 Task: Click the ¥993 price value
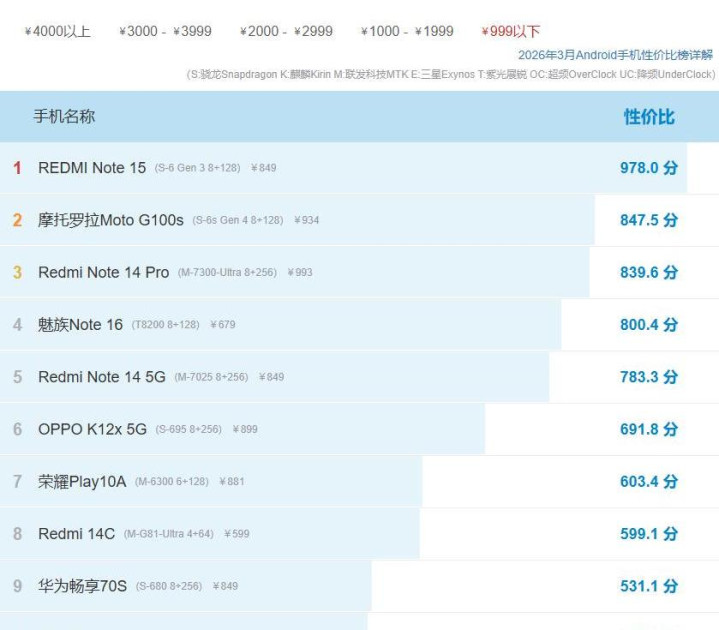click(x=300, y=272)
